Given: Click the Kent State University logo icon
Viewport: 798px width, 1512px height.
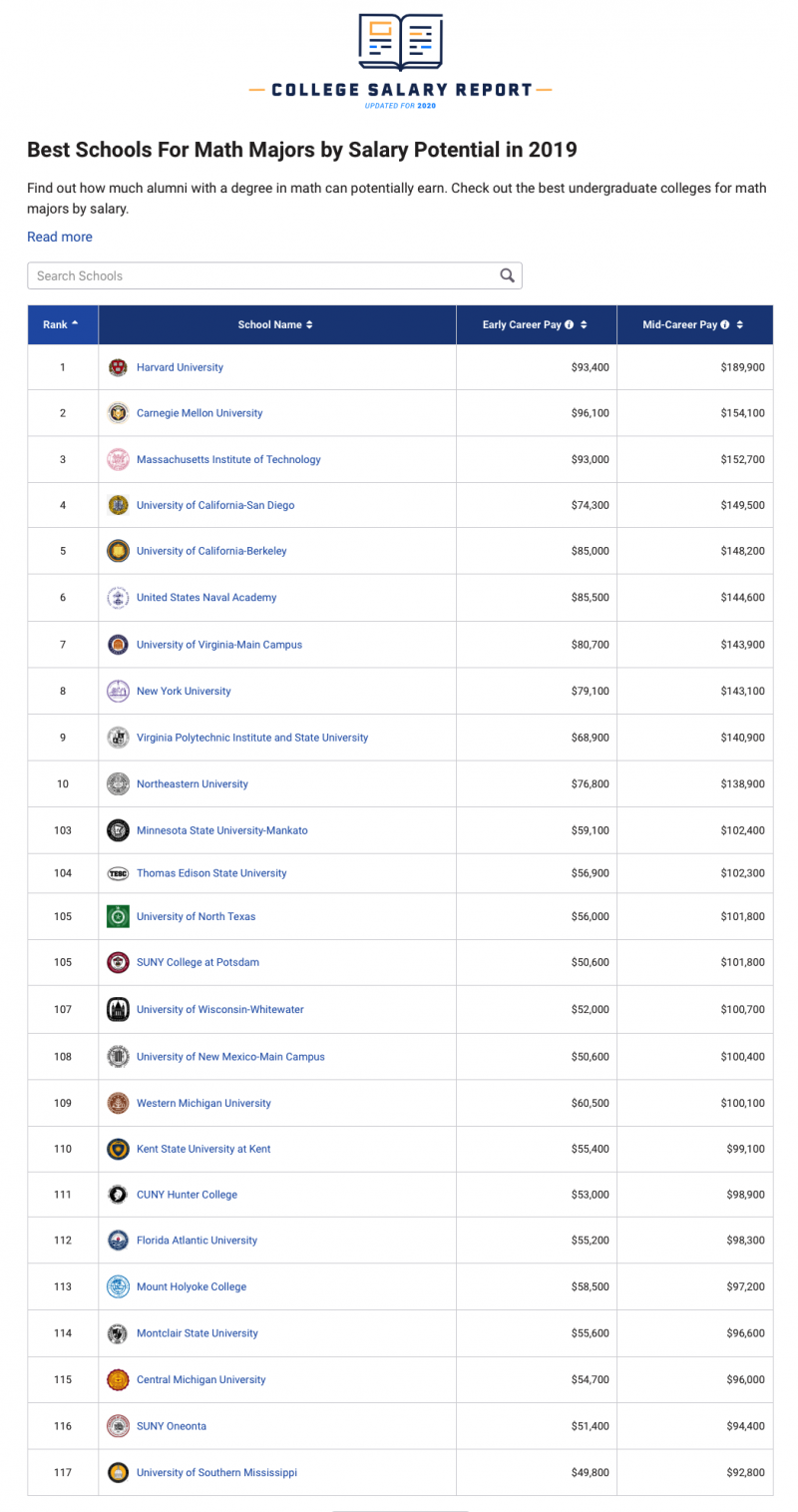Looking at the screenshot, I should [118, 1149].
